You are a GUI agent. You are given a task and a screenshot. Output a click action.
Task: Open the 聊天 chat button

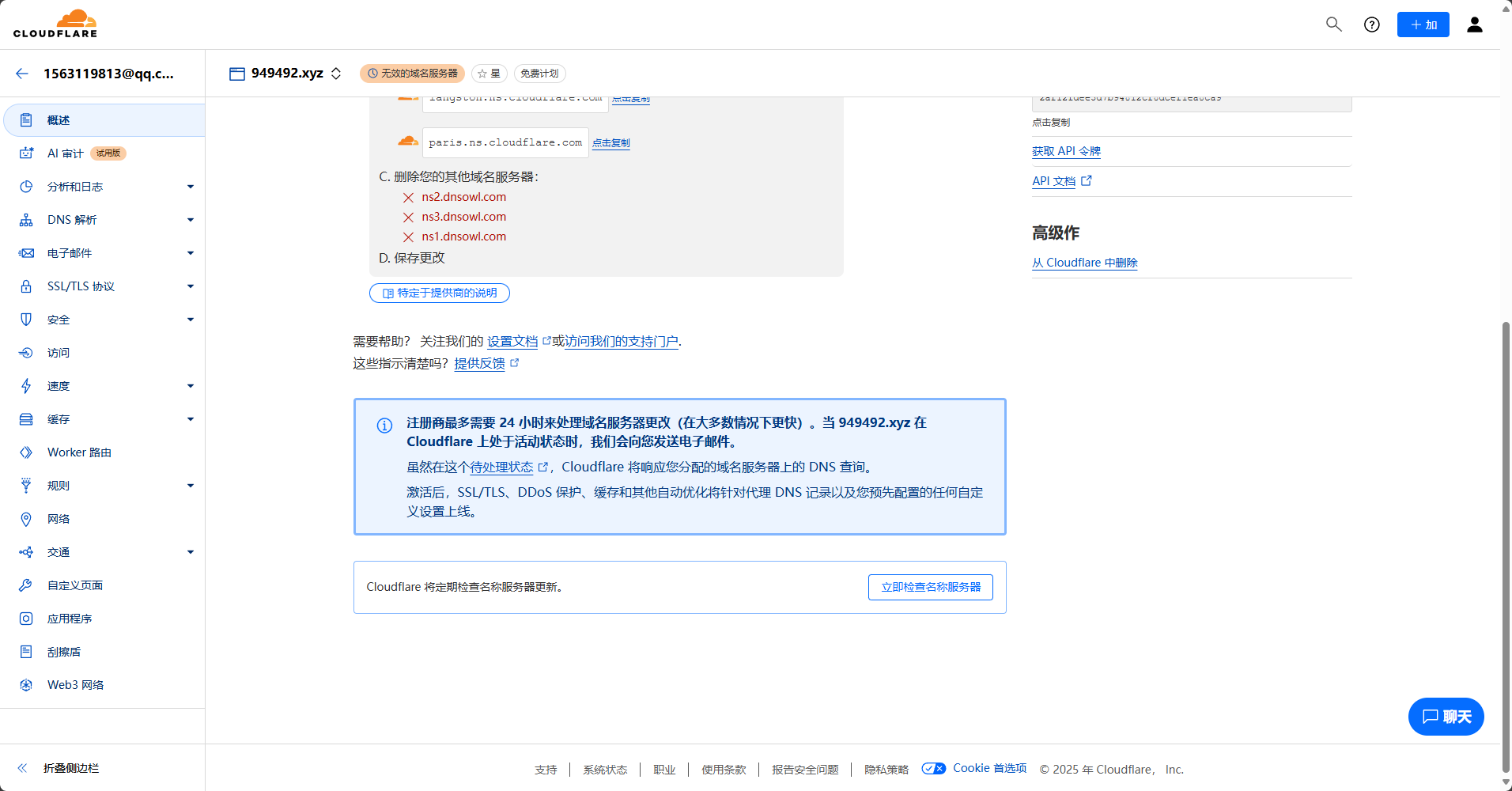[1446, 717]
